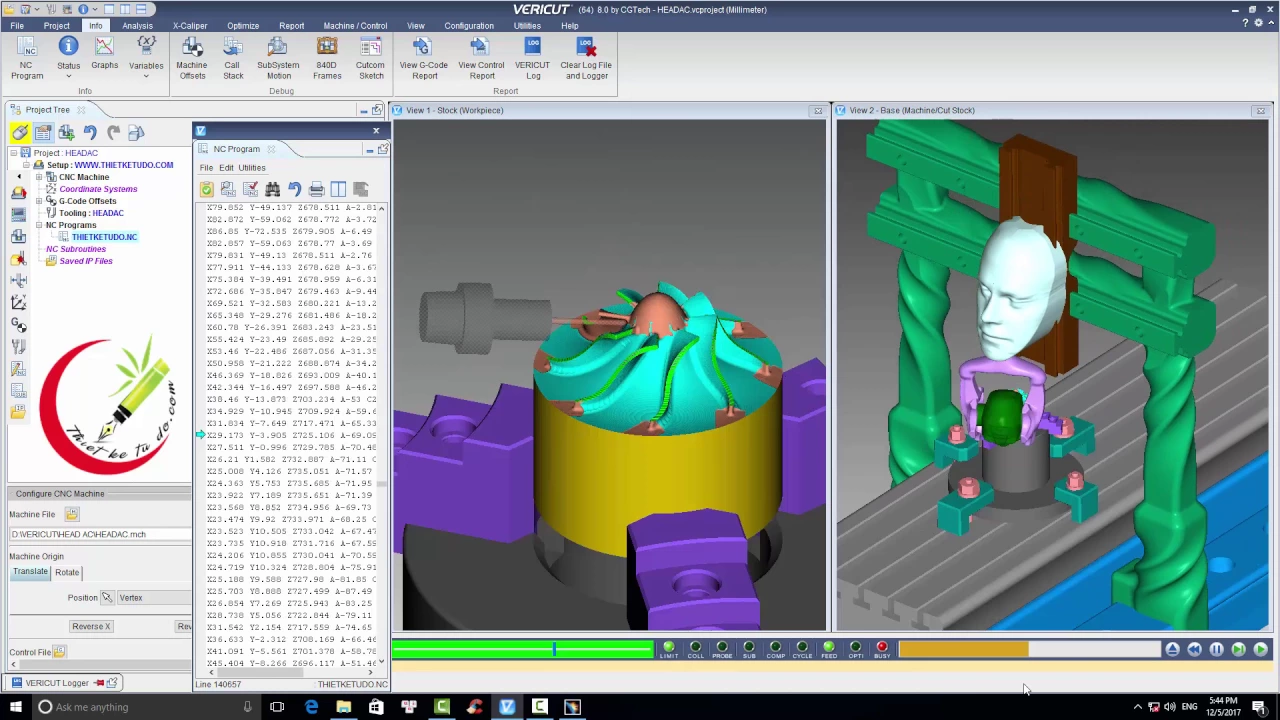Open the 840D Frames tool
The height and width of the screenshot is (720, 1280).
pos(327,58)
